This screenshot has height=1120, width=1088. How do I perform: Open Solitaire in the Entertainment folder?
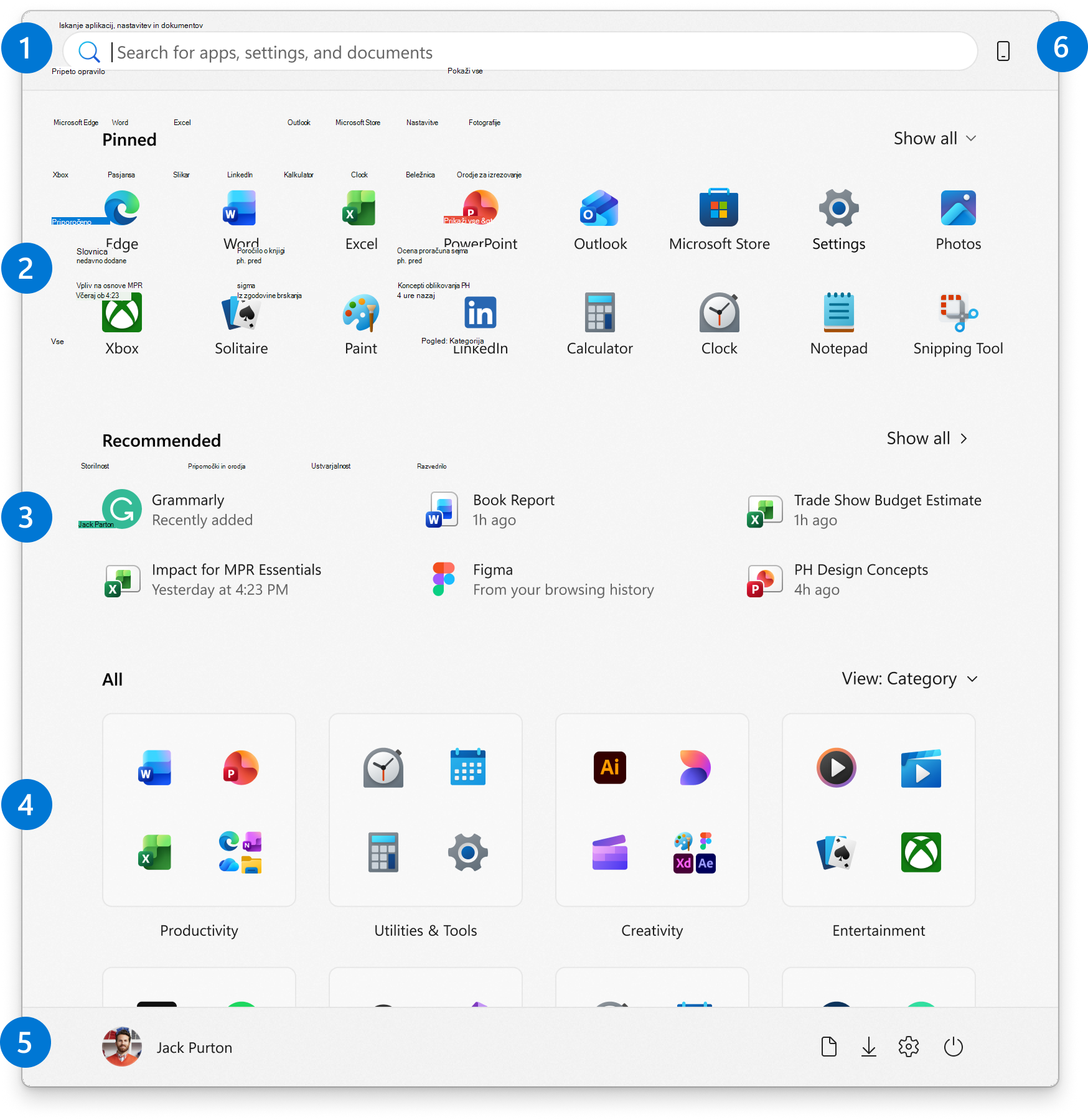[836, 852]
